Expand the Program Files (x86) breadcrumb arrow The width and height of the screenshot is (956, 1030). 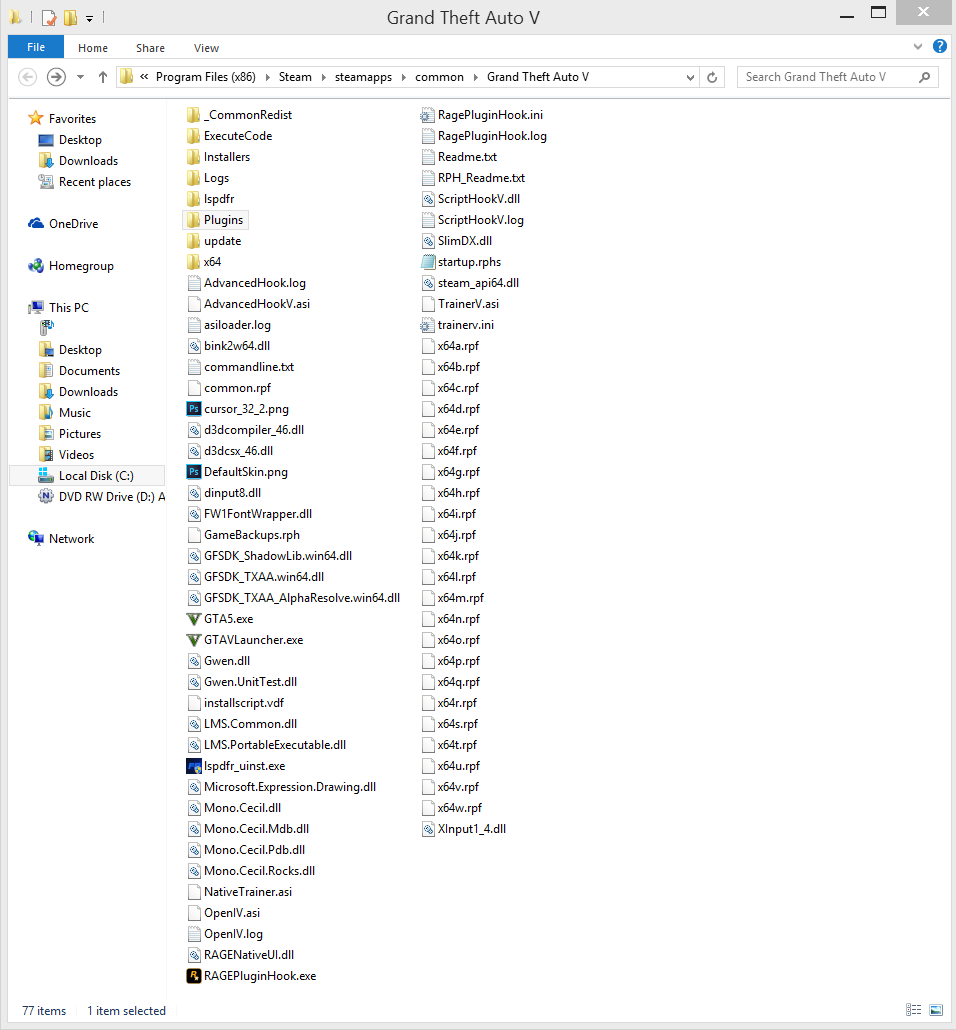[267, 77]
